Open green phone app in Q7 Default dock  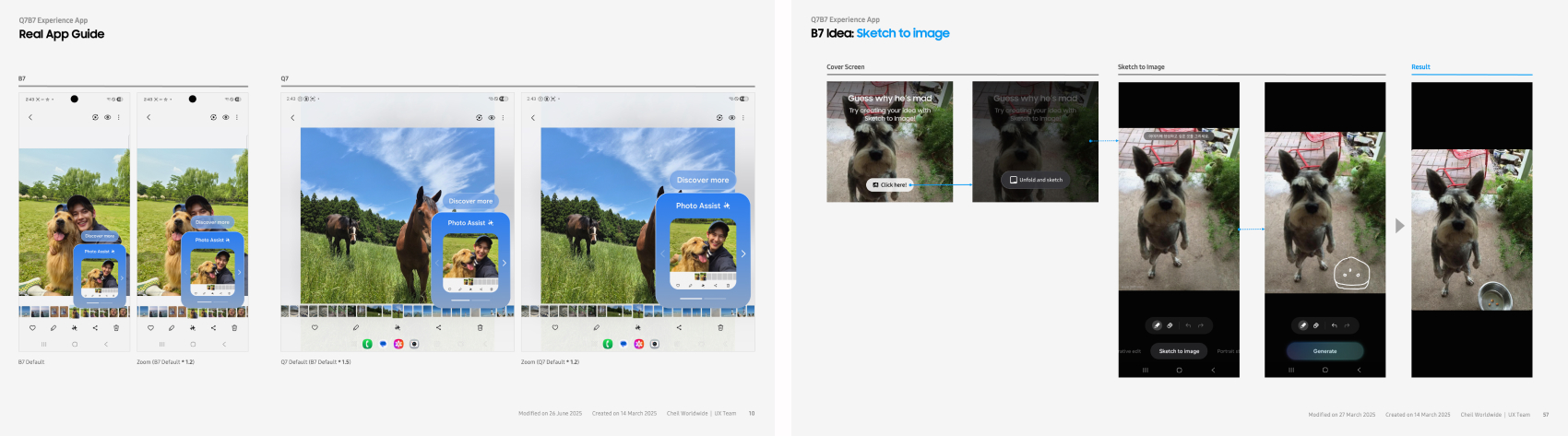pyautogui.click(x=367, y=344)
